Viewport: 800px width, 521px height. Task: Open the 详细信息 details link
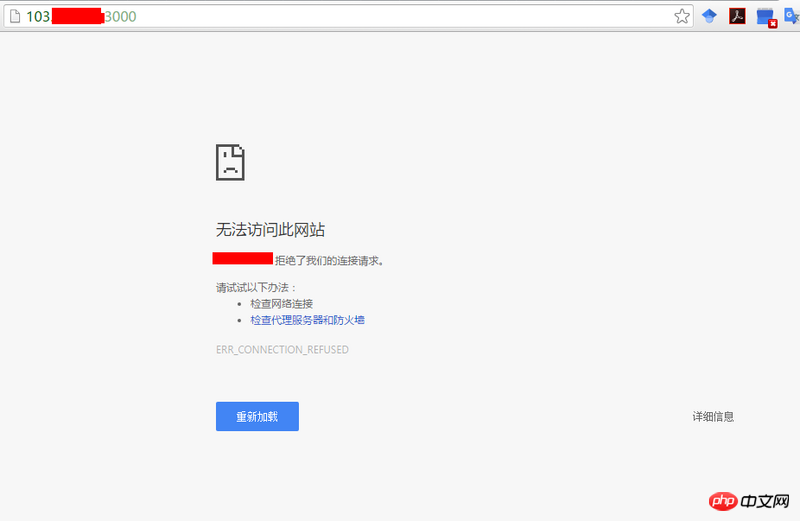pos(713,416)
